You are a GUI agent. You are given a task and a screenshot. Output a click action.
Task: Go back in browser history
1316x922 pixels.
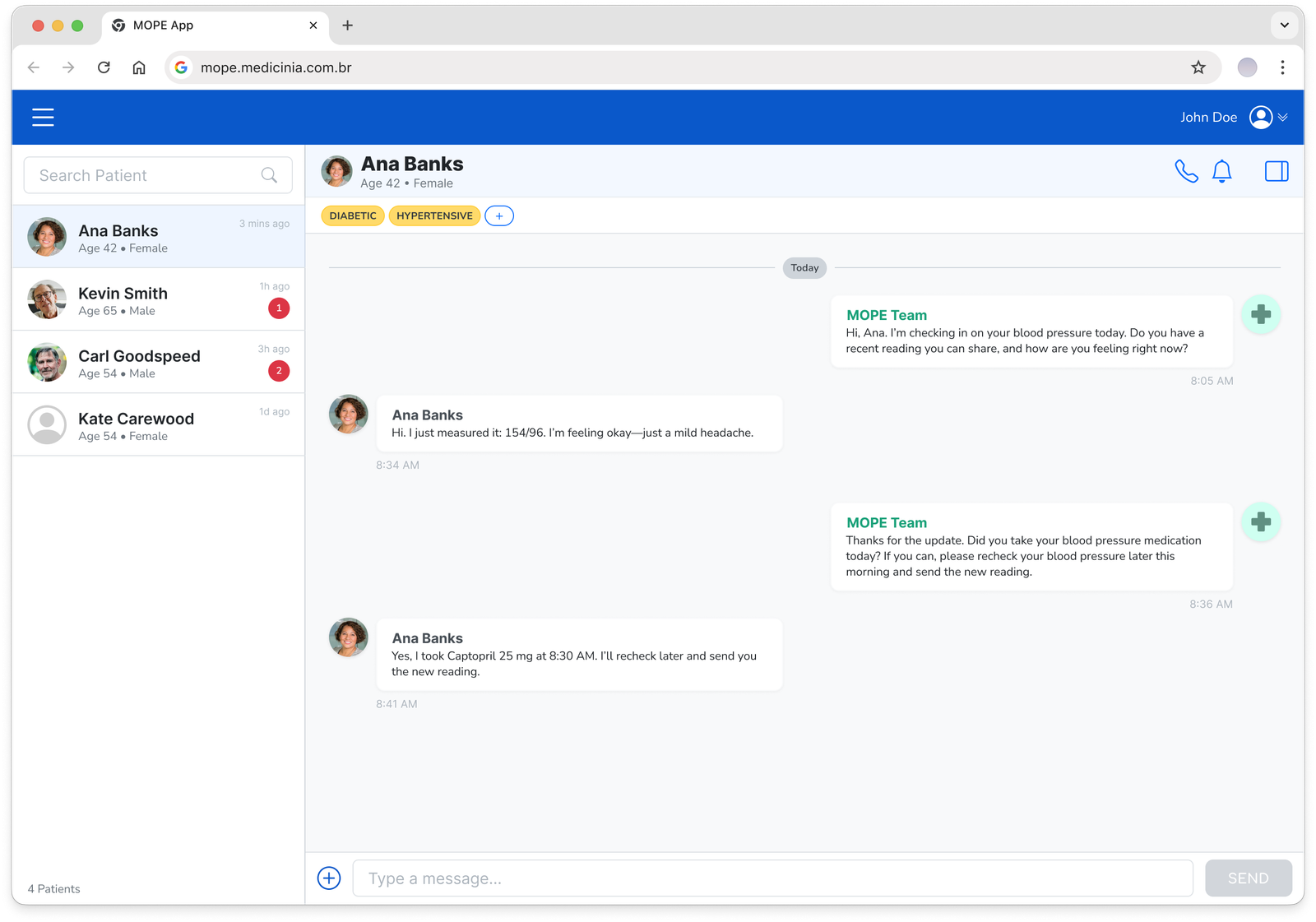[34, 67]
